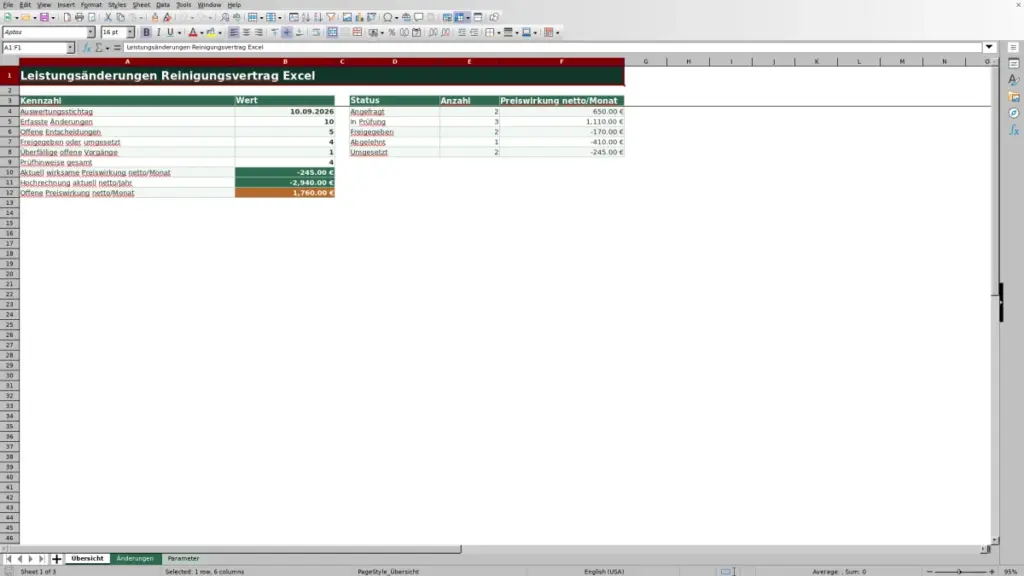Open the font name dropdown

point(91,33)
